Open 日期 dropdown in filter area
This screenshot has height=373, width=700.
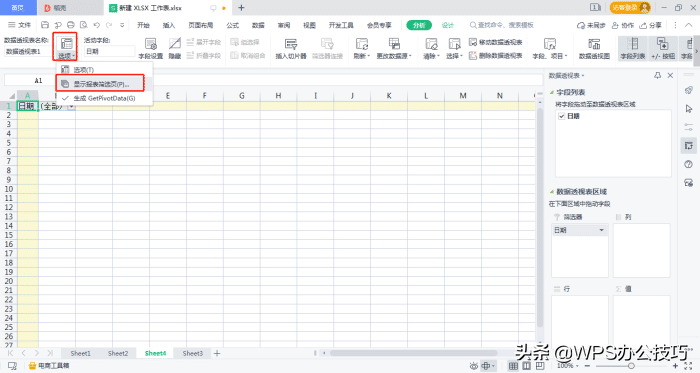click(601, 230)
